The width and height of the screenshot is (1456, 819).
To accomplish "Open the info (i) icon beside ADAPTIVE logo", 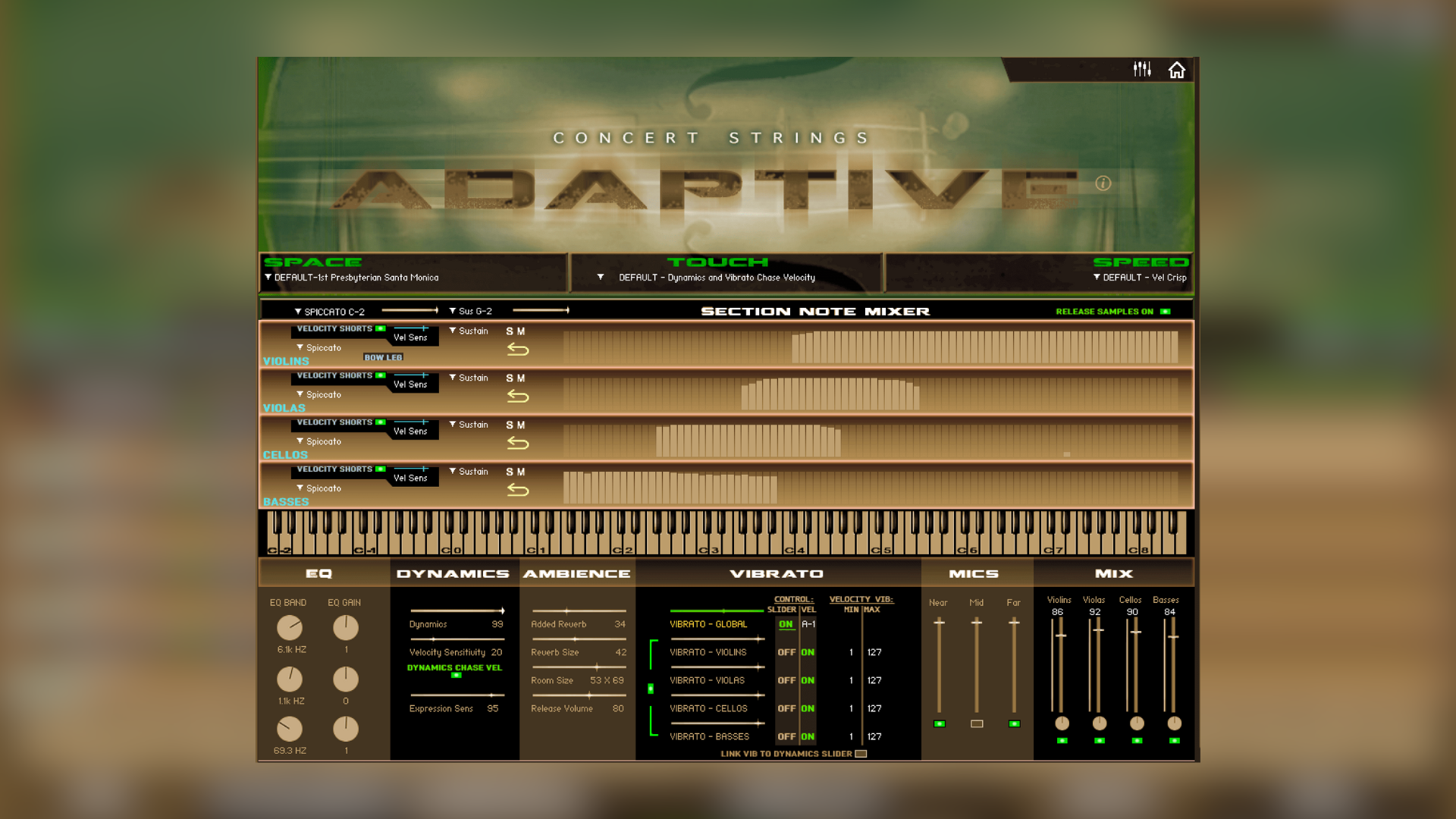I will [1103, 184].
